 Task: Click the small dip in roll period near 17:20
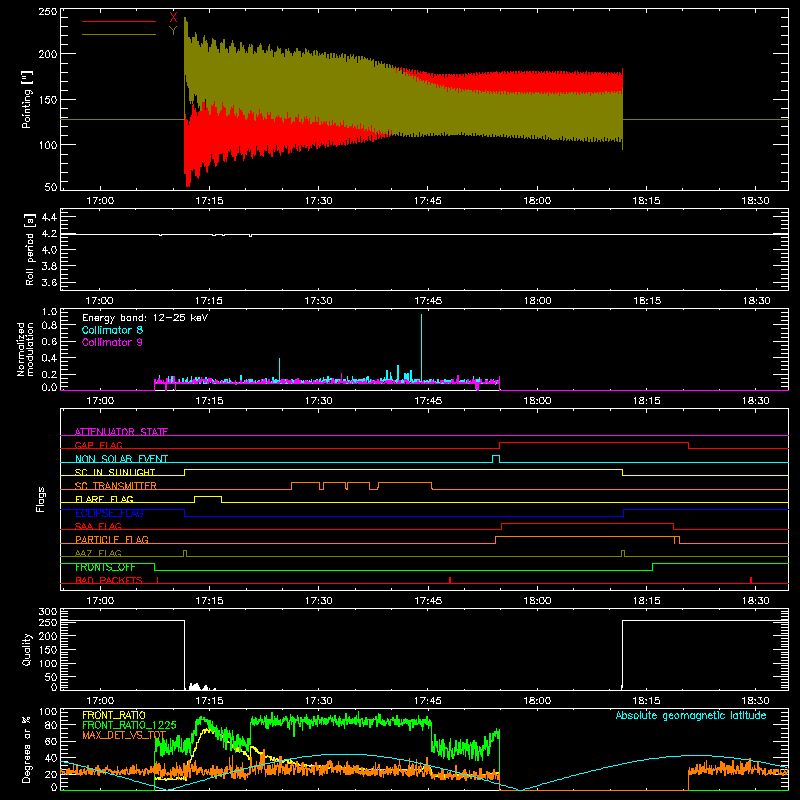[250, 236]
